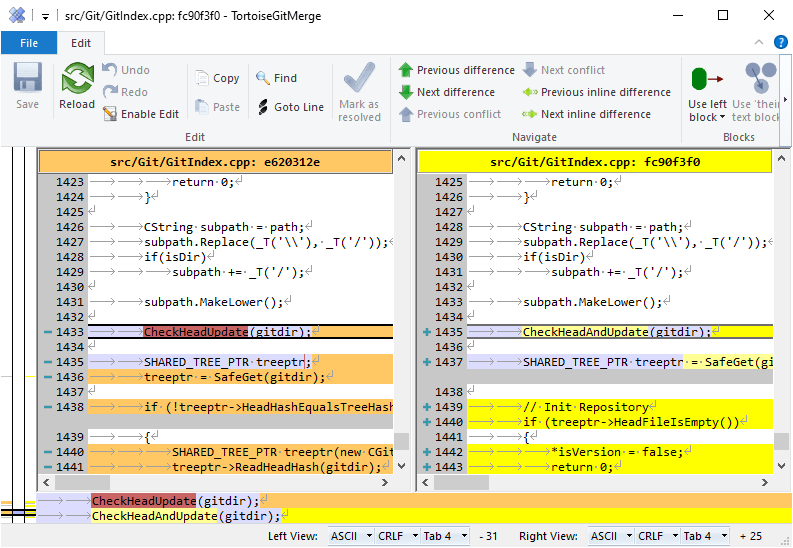Click the Find tool

pos(276,78)
